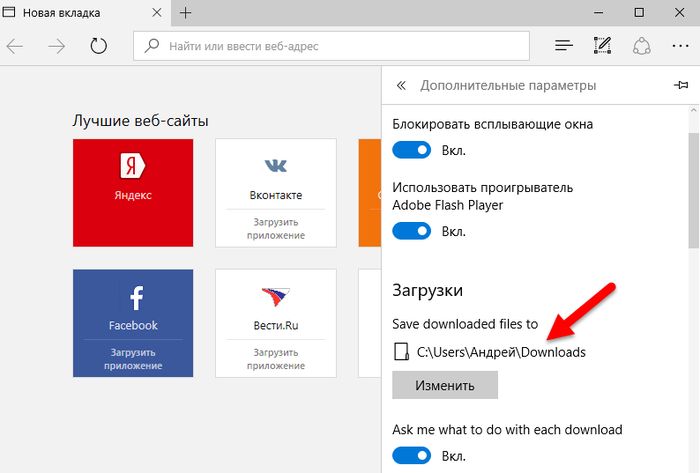Pin the settings pane with pin icon
Viewport: 700px width, 473px height.
click(x=681, y=85)
